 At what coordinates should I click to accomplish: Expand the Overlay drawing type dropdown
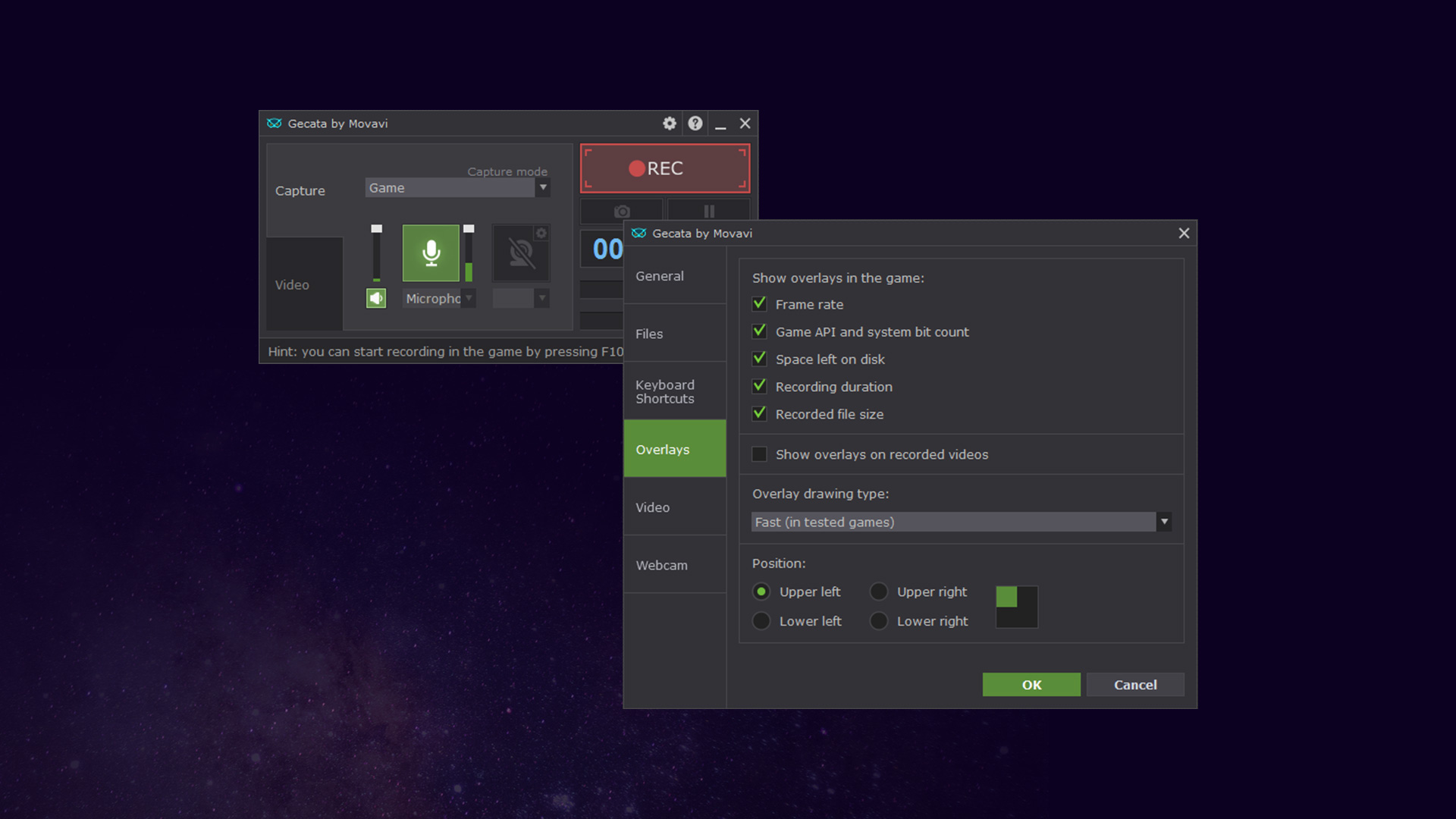1163,521
